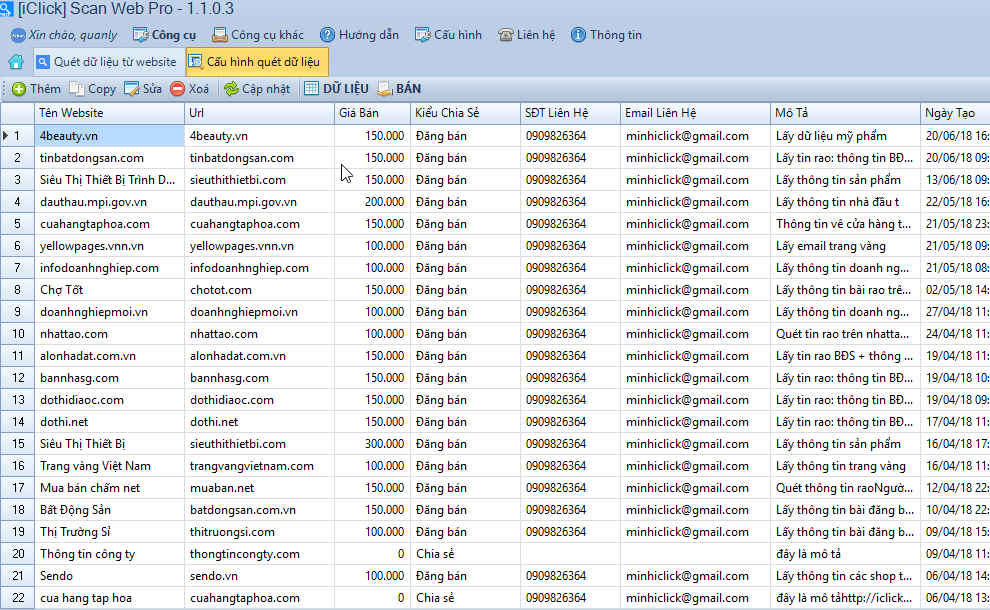Click the trangvangvietnam.com url cell
The image size is (990, 610).
point(259,466)
